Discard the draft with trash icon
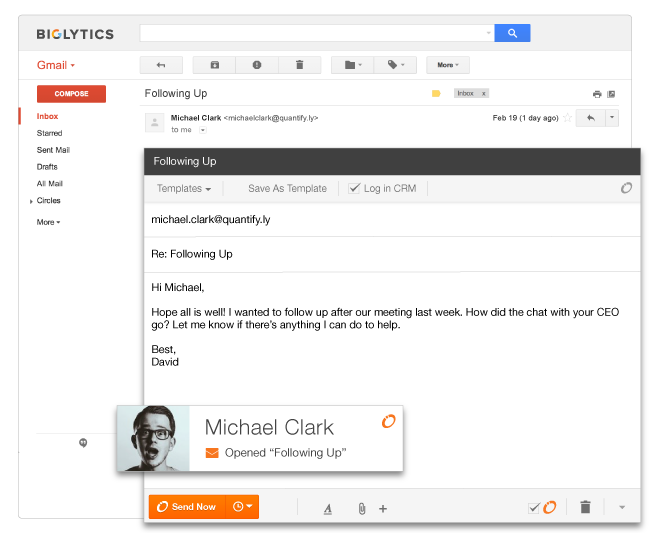This screenshot has height=533, width=650. pos(585,507)
